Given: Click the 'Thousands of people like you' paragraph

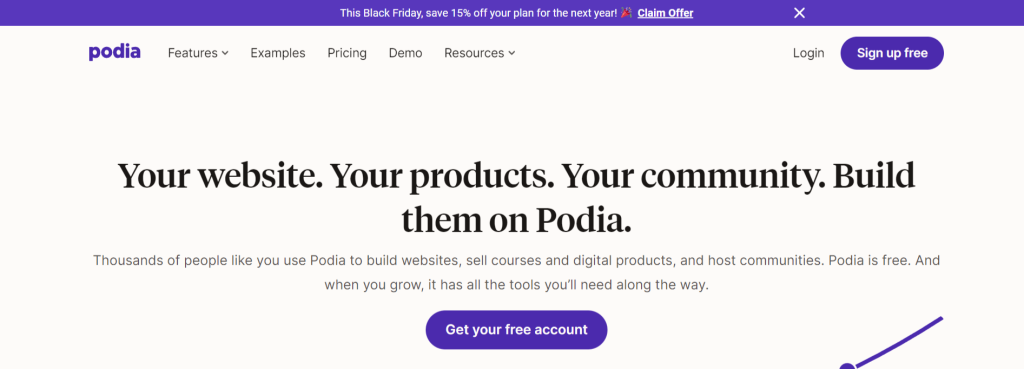Looking at the screenshot, I should tap(516, 272).
